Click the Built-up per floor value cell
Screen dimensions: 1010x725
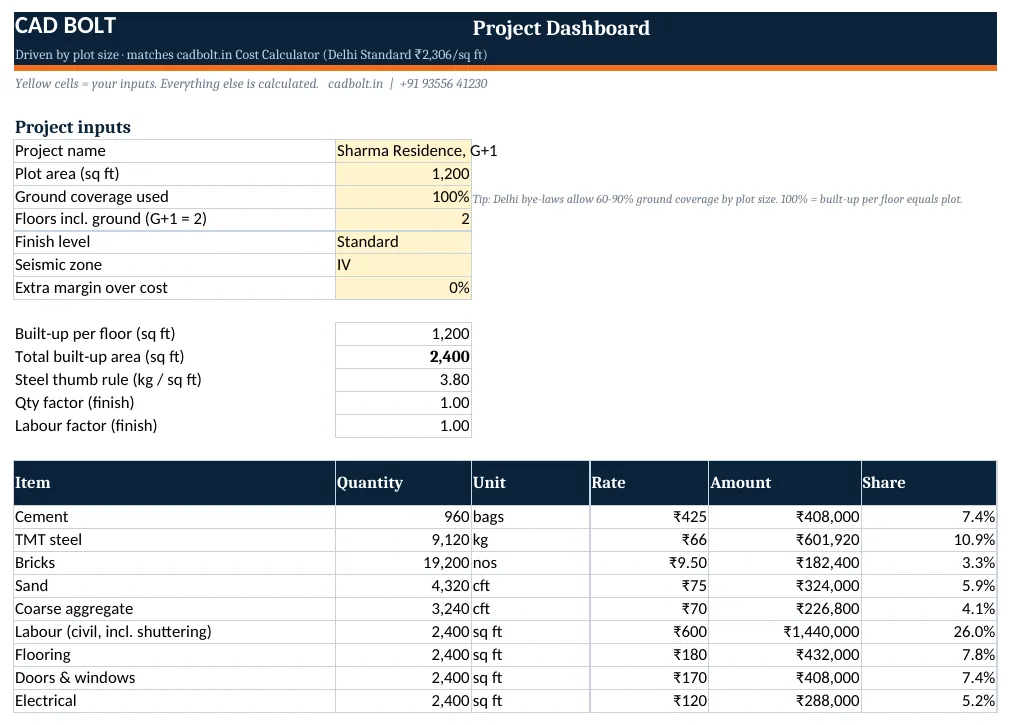403,334
